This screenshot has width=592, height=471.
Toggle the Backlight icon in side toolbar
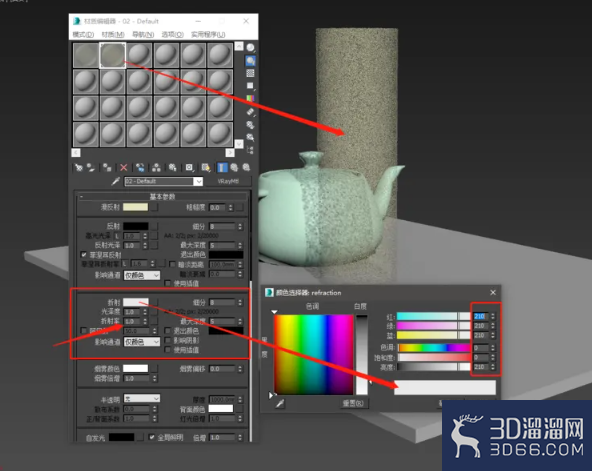pos(250,60)
